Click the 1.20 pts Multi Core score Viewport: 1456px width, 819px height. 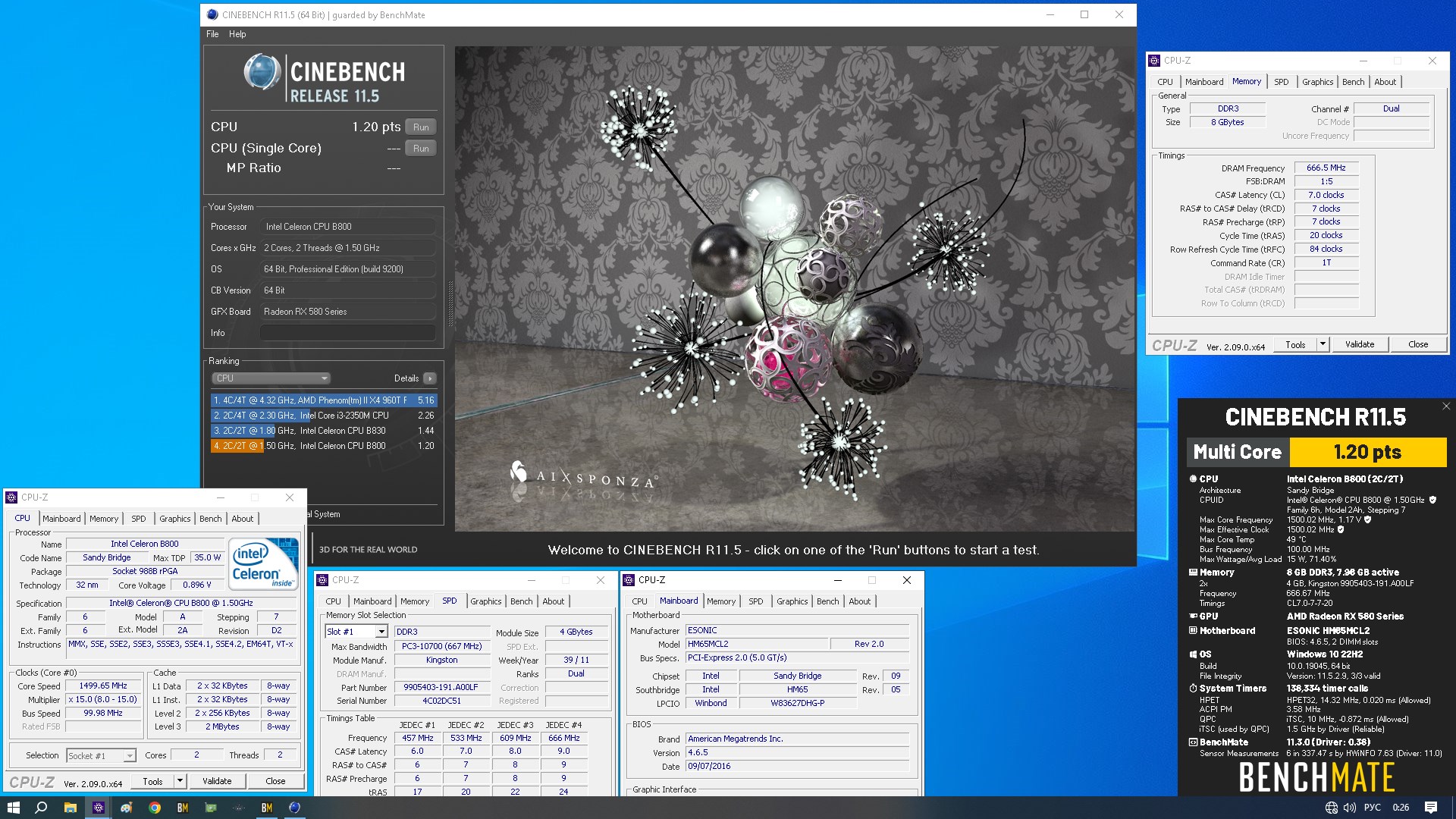pos(1368,453)
